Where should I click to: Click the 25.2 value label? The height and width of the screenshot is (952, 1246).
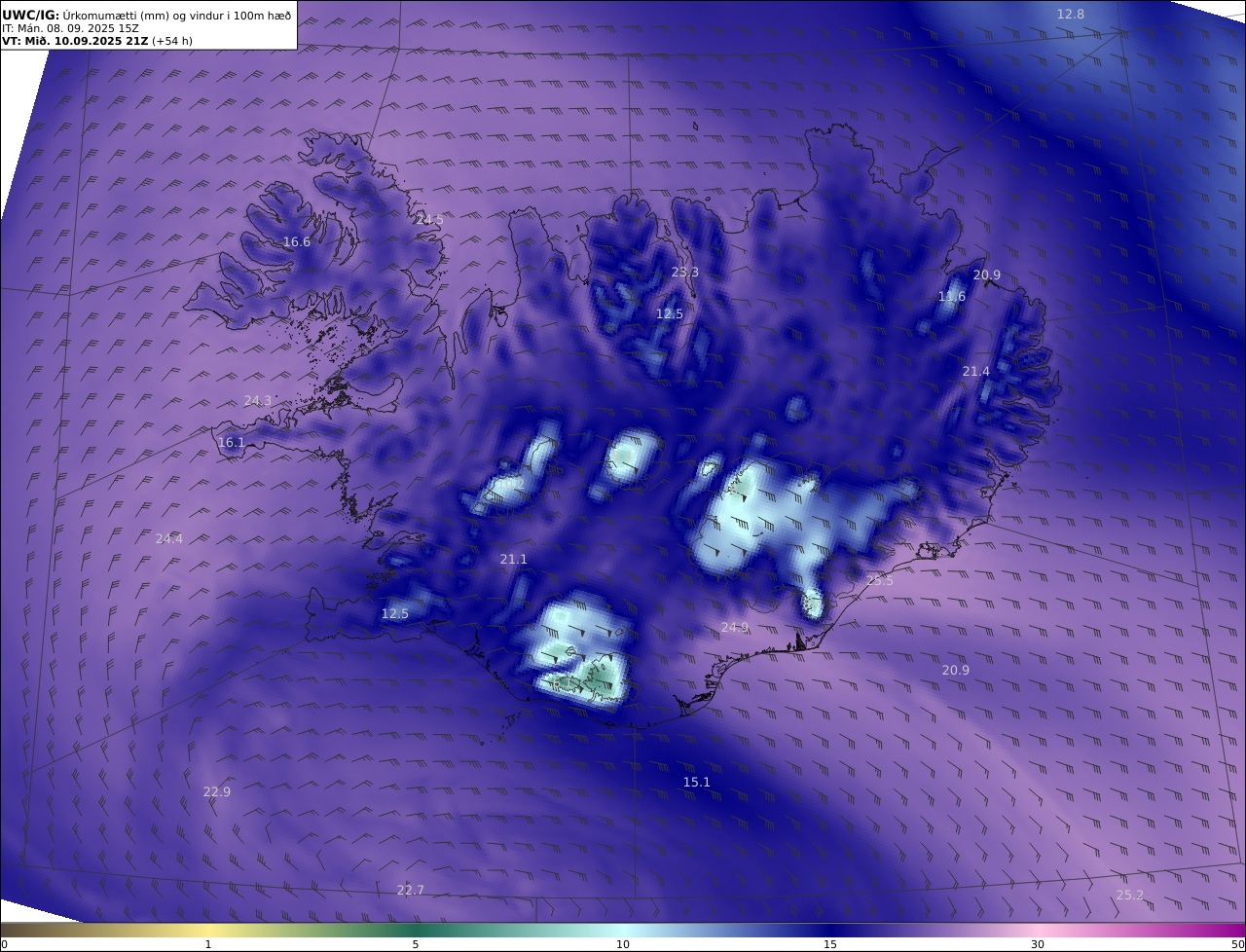[1130, 895]
